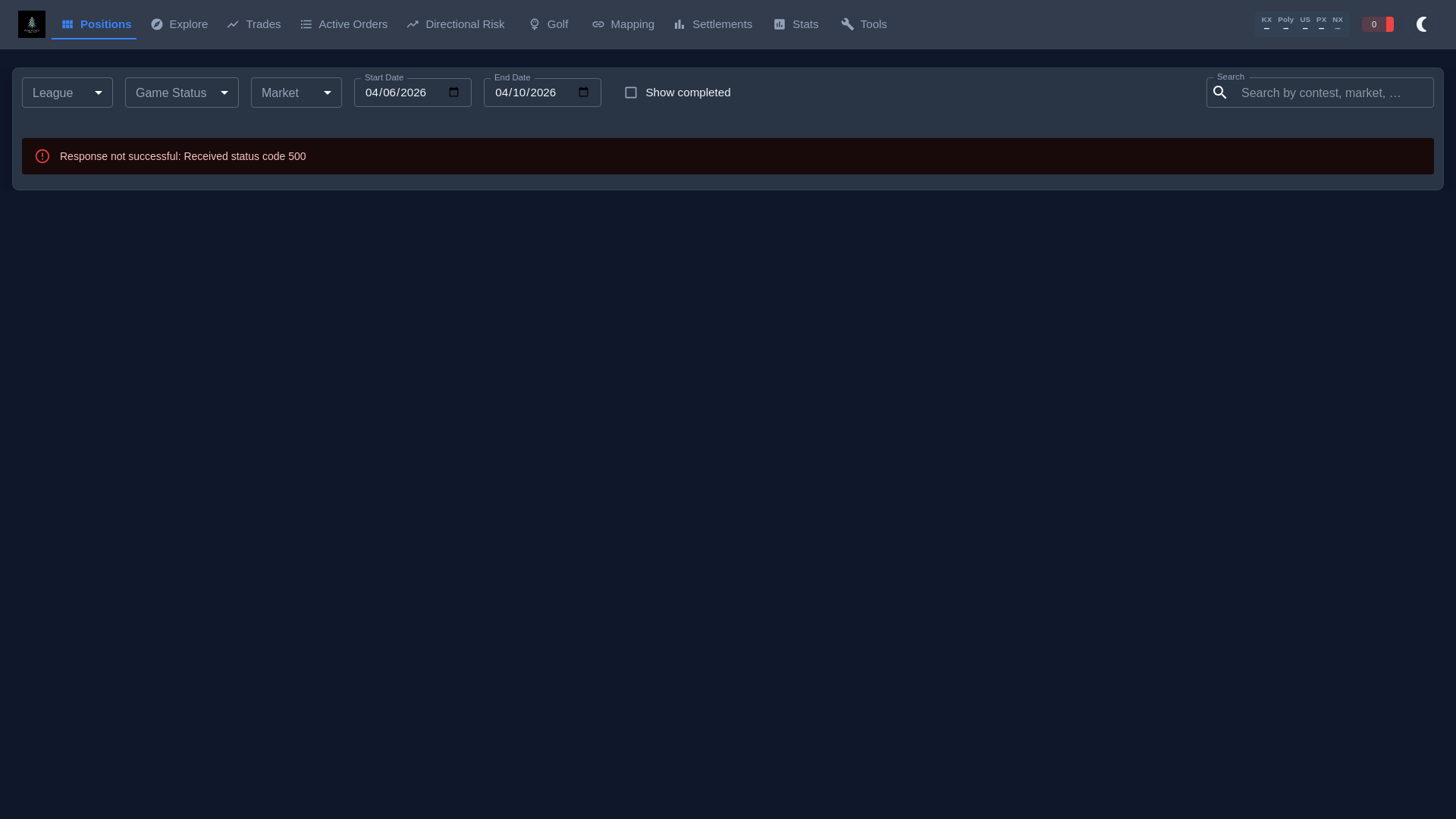Screen dimensions: 1456x819
Task: Switch to the Trades tab
Action: click(x=254, y=24)
